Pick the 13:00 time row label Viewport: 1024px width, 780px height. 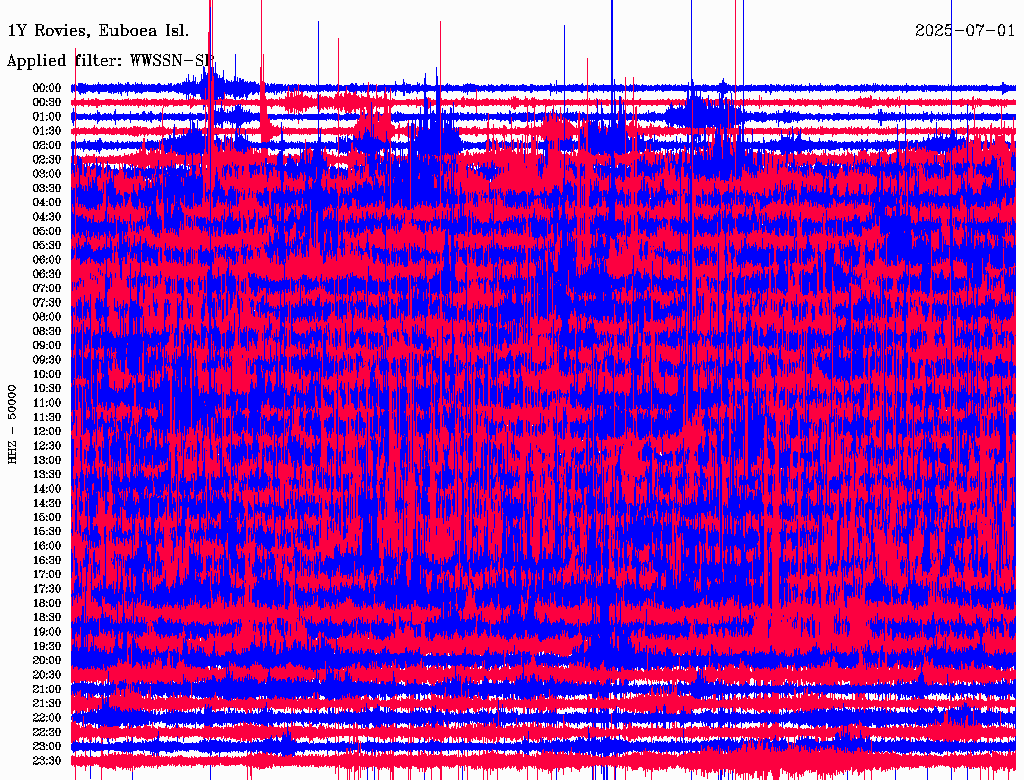coord(48,460)
